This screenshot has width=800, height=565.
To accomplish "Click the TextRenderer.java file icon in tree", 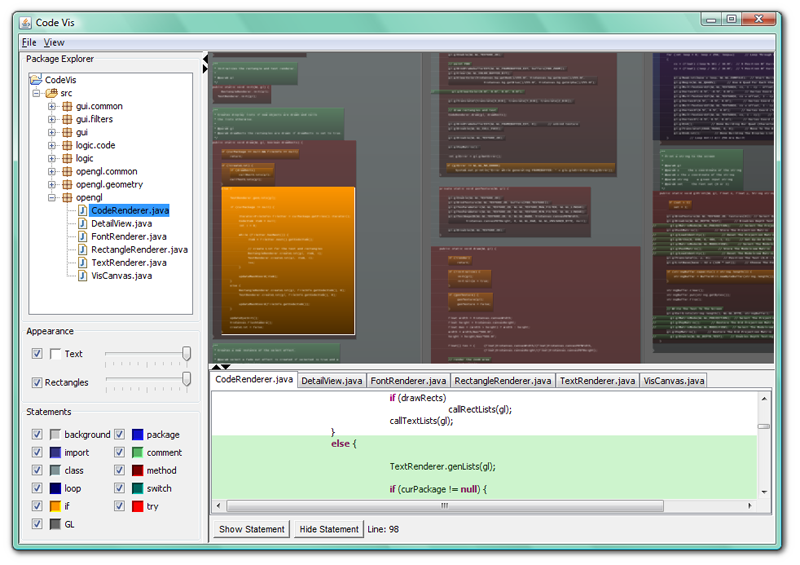I will click(x=83, y=263).
